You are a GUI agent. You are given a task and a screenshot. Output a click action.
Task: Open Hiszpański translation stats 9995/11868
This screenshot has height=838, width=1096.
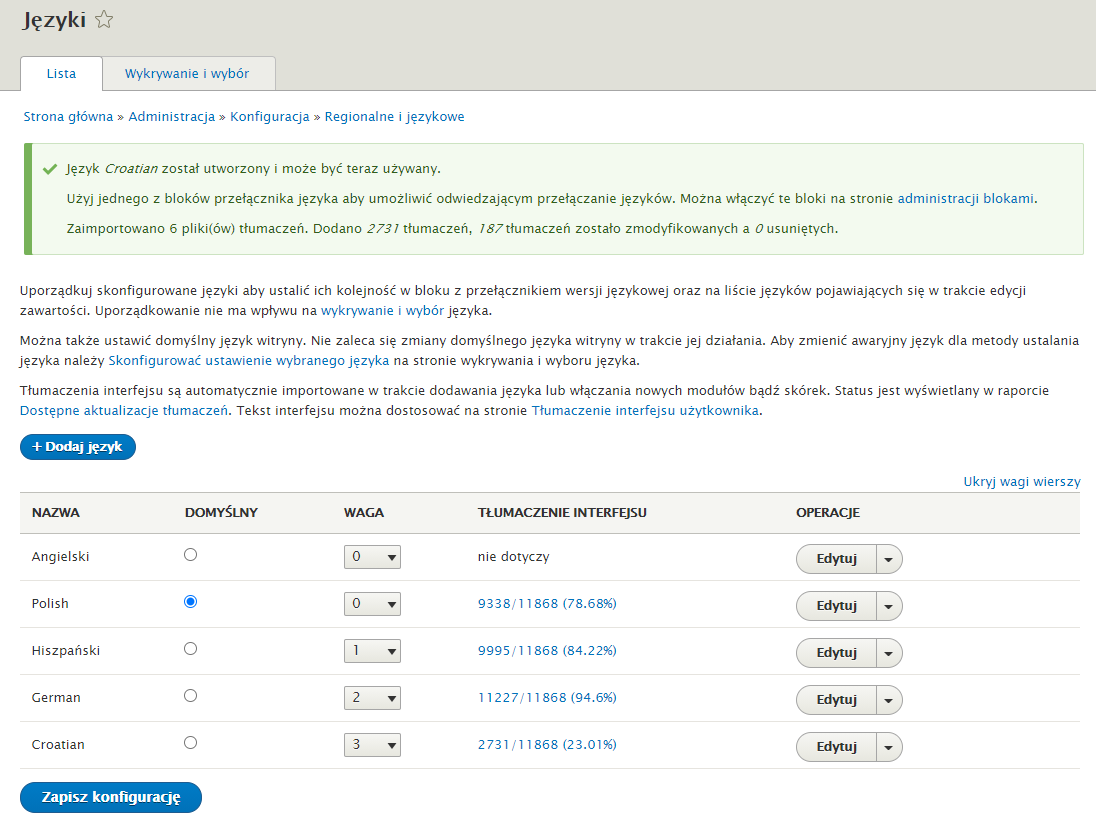click(547, 650)
